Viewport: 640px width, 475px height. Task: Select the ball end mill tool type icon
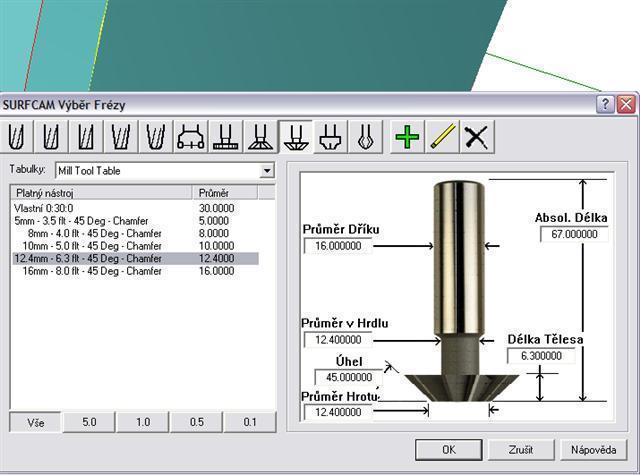click(x=17, y=137)
